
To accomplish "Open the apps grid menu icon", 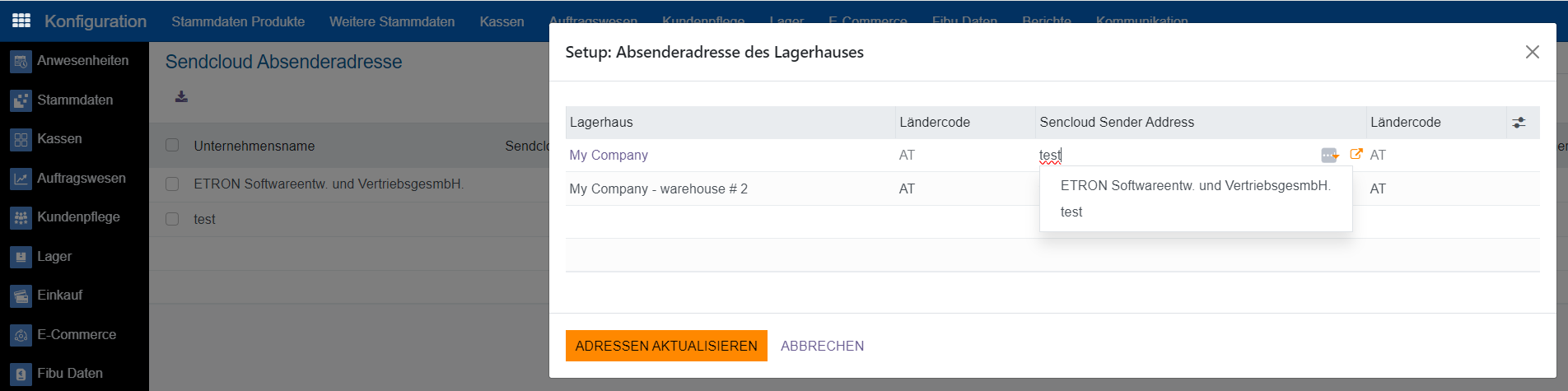I will [x=21, y=21].
